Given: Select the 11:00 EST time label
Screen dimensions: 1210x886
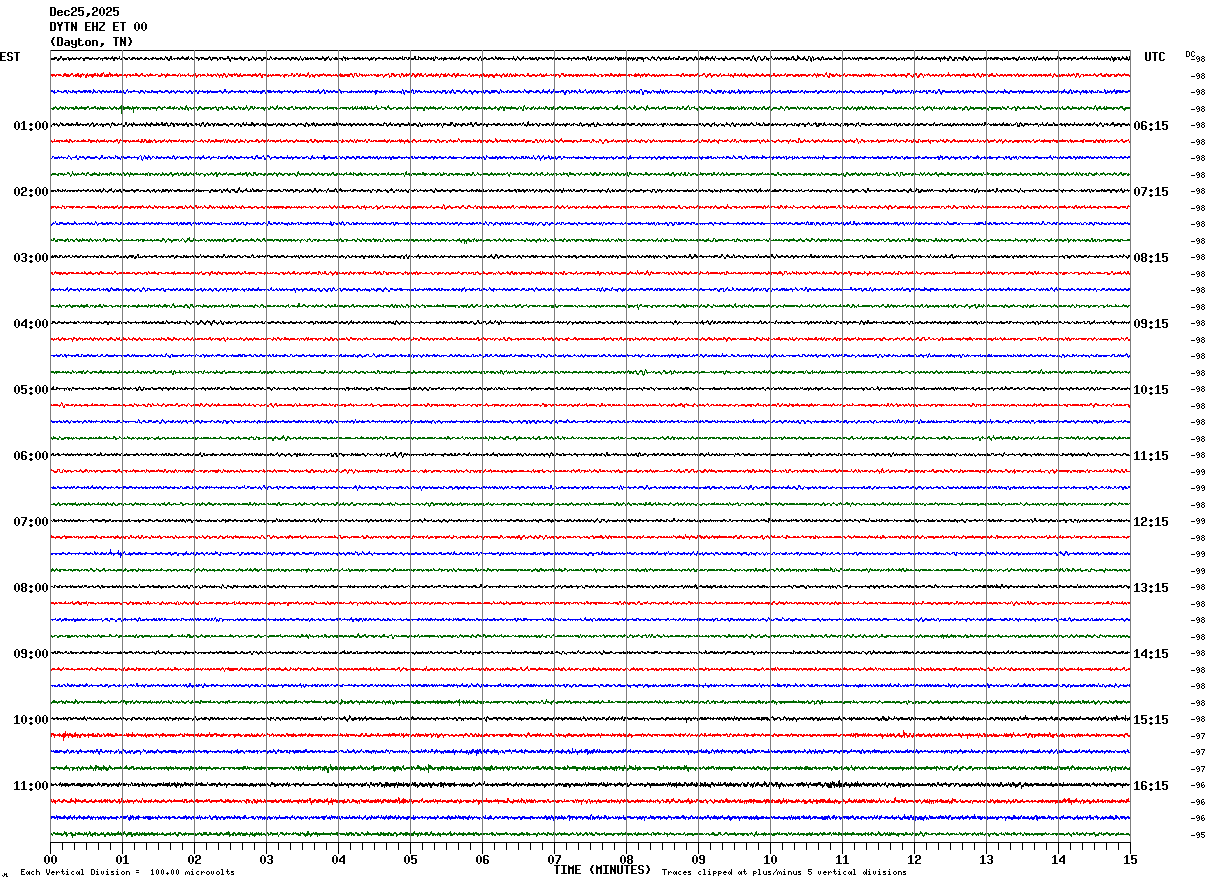Looking at the screenshot, I should tap(30, 786).
